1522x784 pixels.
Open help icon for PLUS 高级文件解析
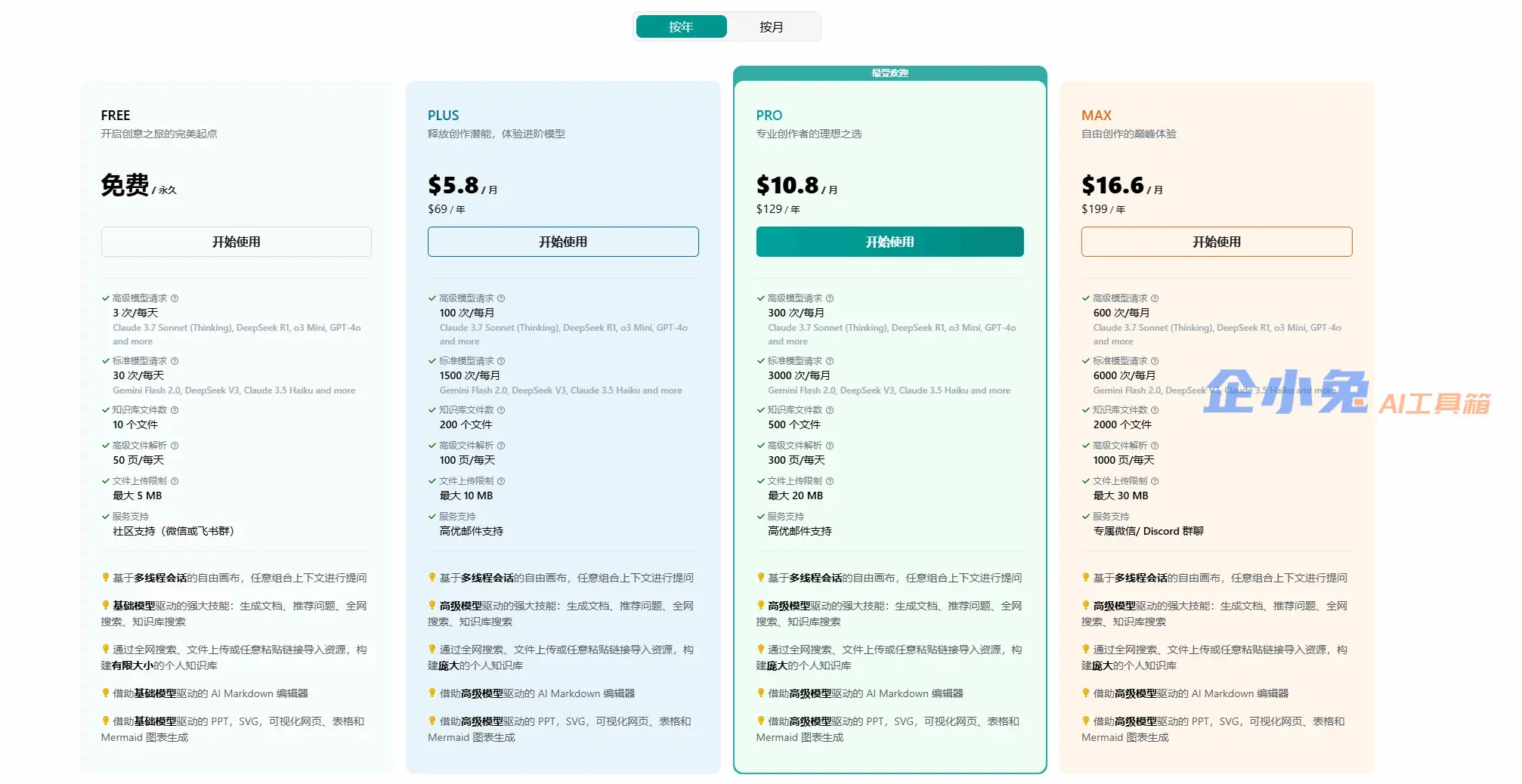point(501,446)
